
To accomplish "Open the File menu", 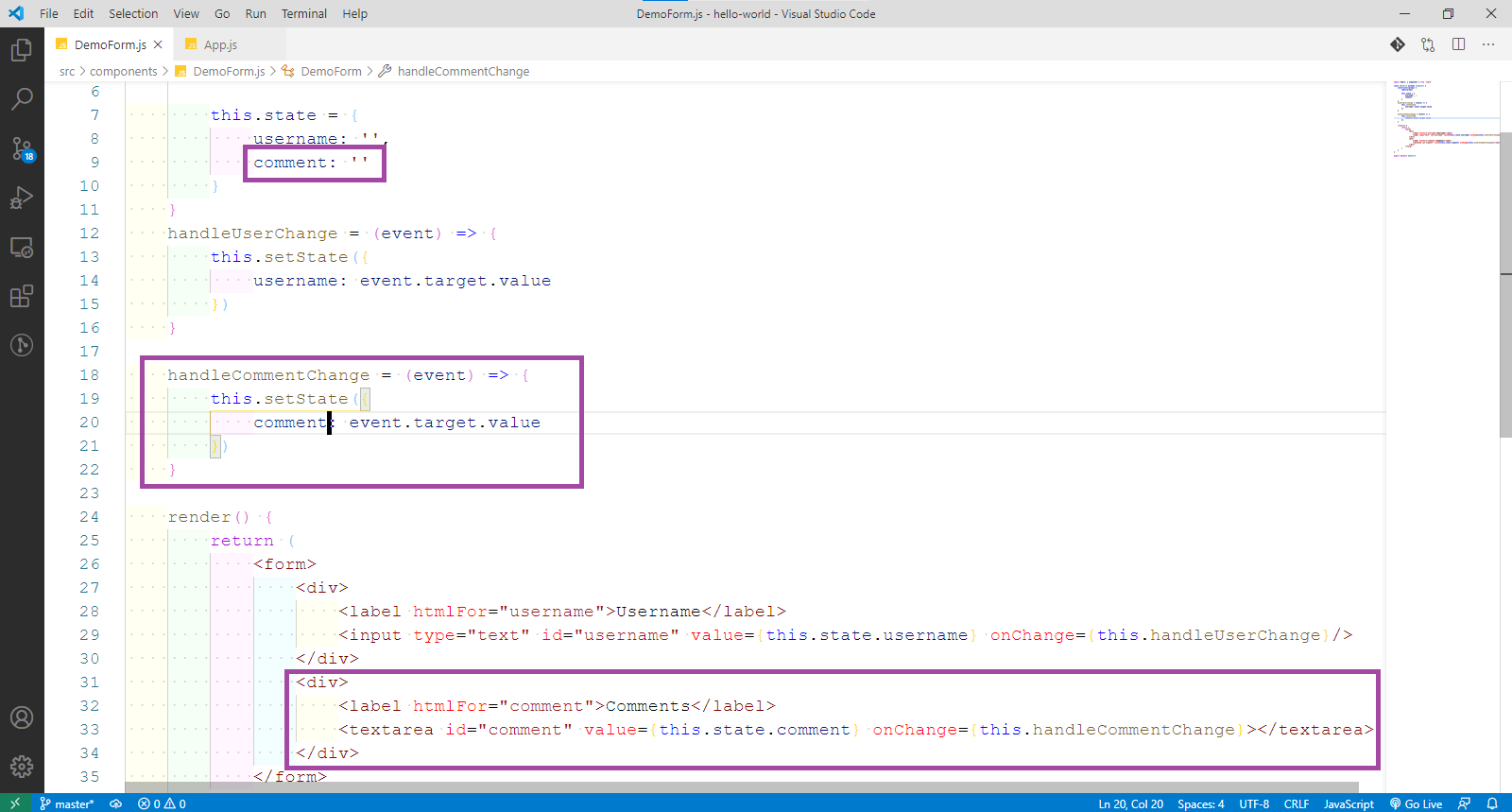I will (x=49, y=13).
